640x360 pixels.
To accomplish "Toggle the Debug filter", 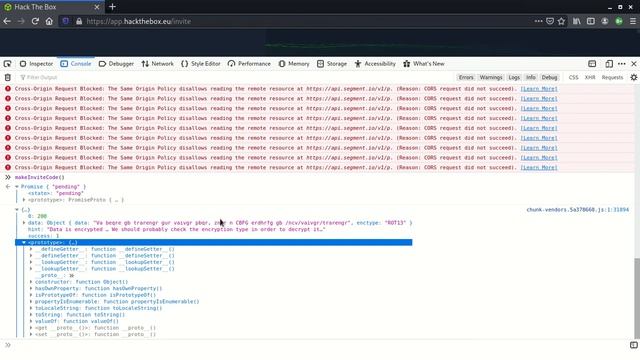I will point(549,77).
